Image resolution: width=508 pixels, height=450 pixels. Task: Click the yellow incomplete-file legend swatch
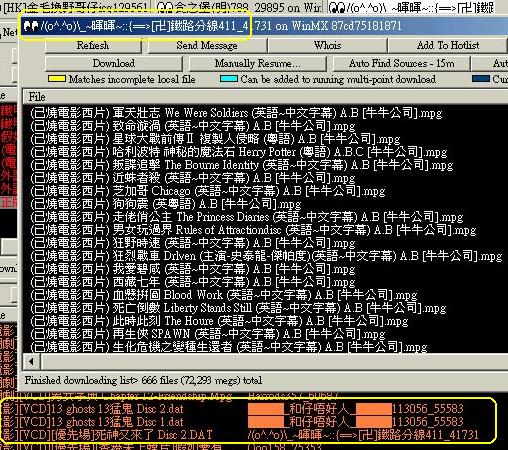[x=57, y=79]
